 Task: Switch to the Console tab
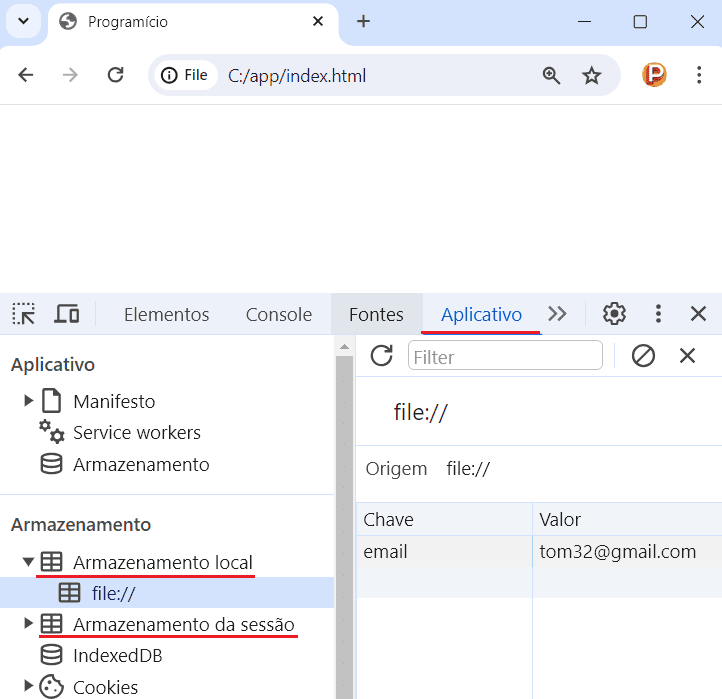click(279, 315)
